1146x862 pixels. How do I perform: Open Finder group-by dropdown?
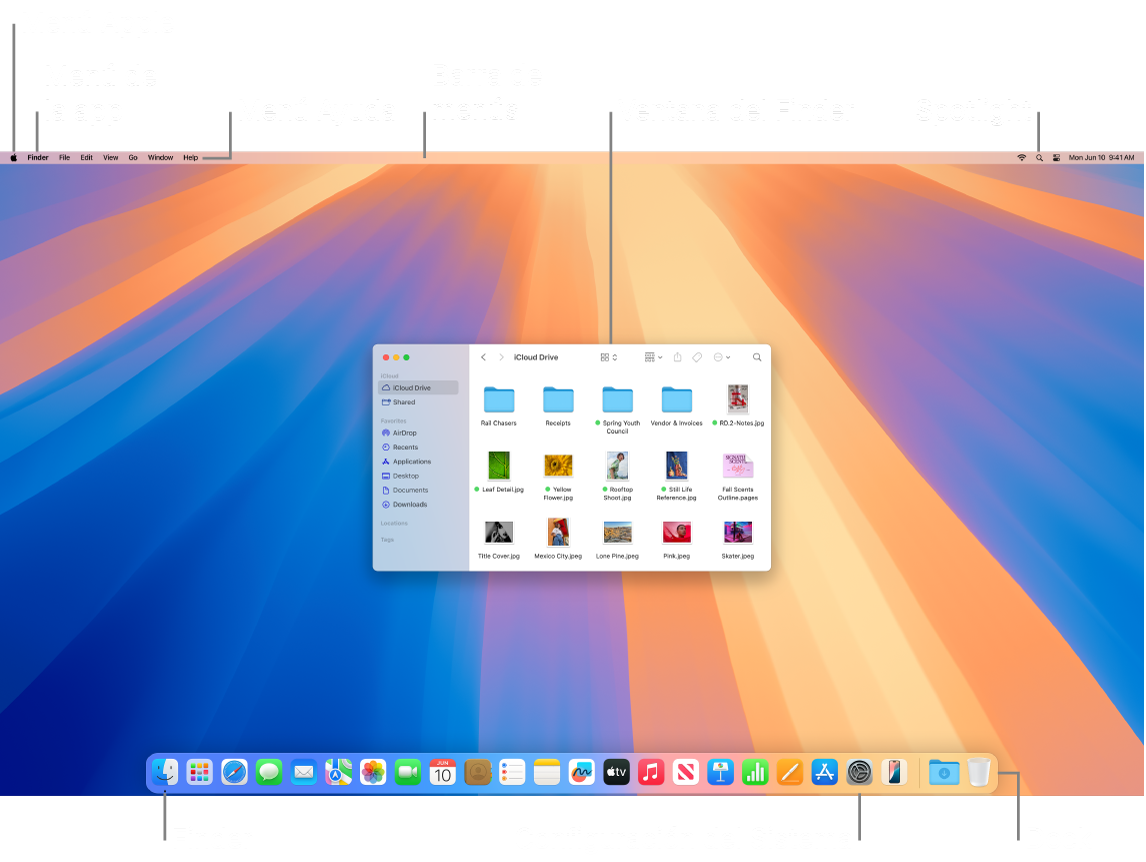[653, 357]
